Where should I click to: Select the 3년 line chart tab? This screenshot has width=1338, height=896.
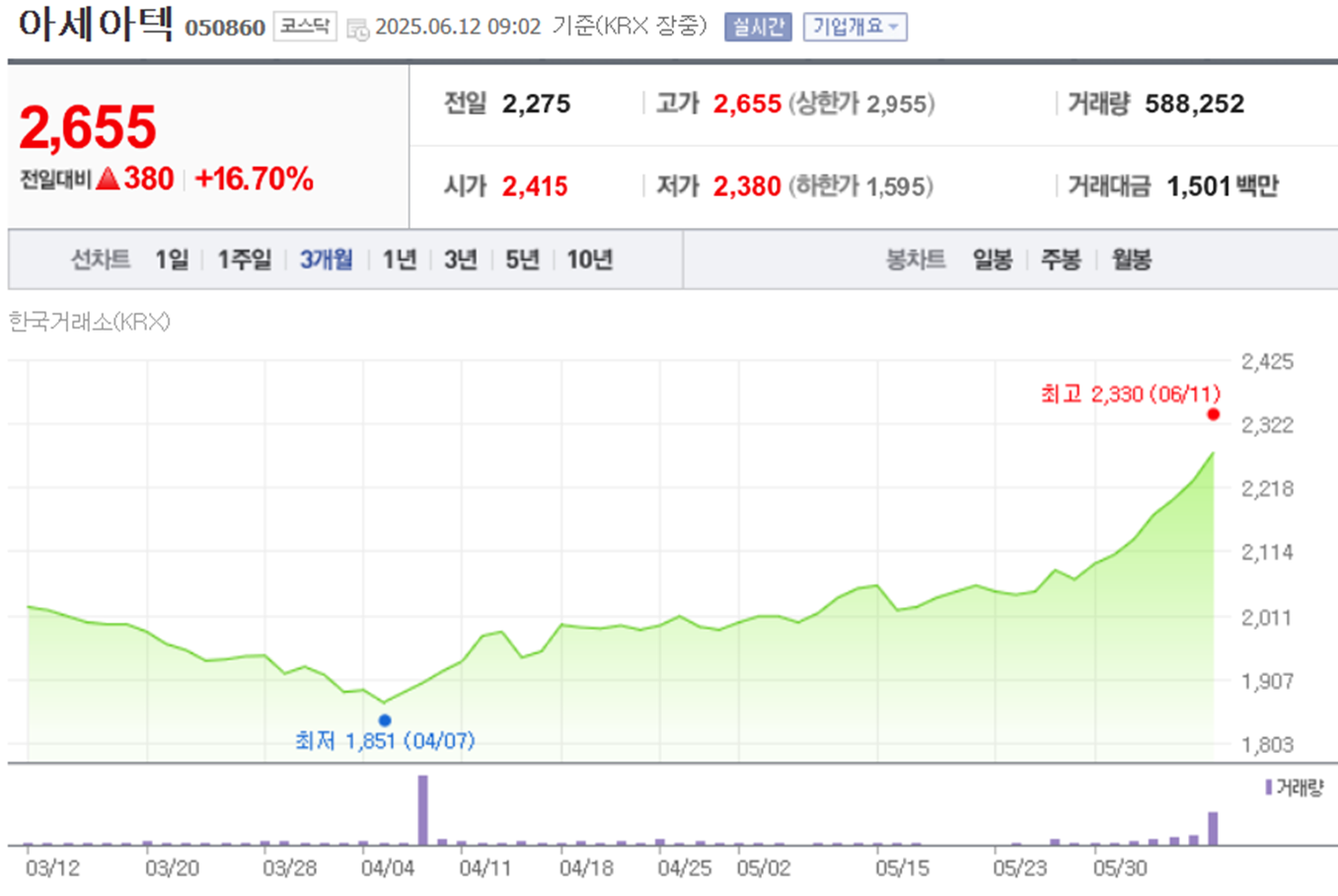pos(461,260)
